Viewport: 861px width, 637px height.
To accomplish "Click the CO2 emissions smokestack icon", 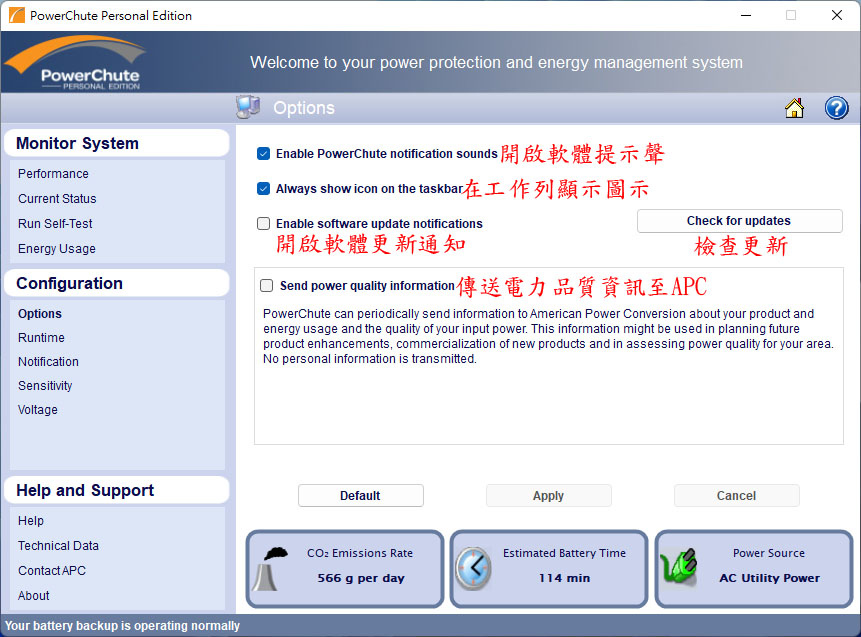I will pos(270,569).
